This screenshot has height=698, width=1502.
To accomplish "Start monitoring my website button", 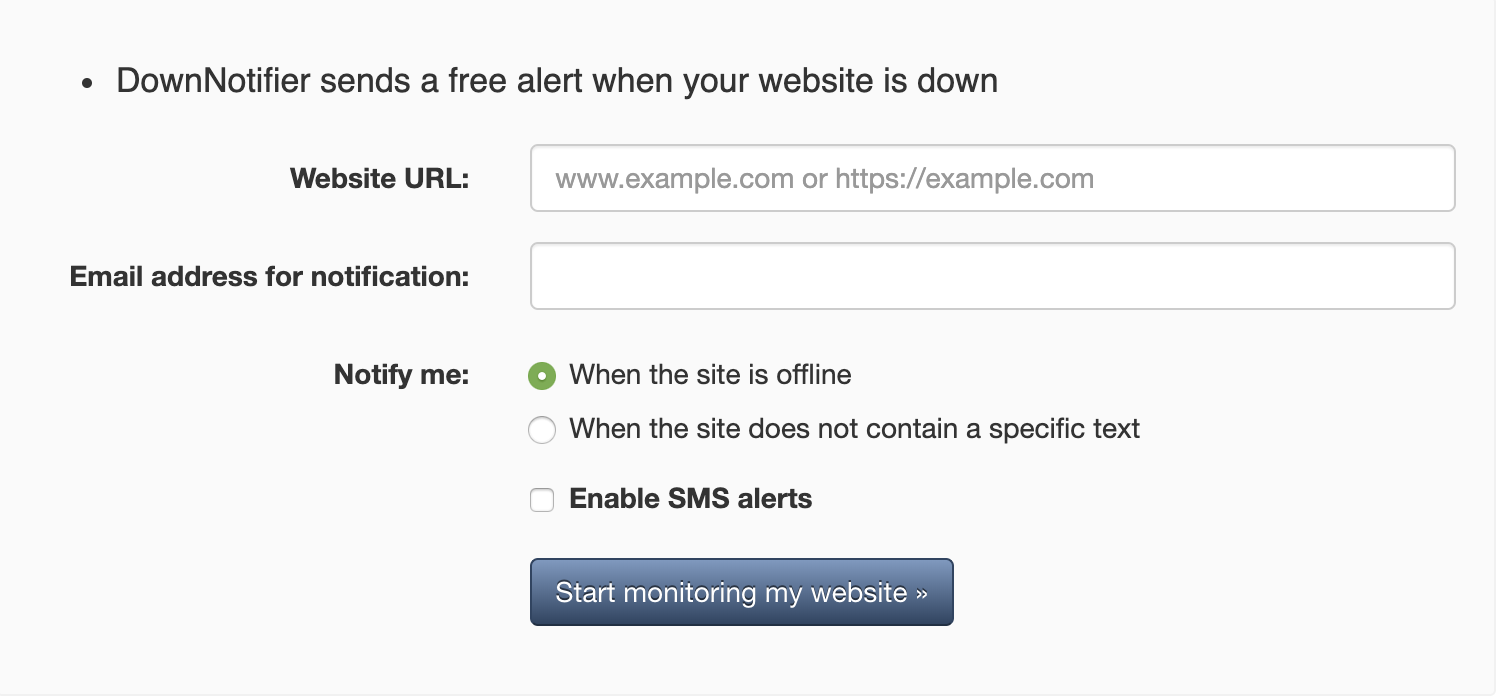I will 741,592.
